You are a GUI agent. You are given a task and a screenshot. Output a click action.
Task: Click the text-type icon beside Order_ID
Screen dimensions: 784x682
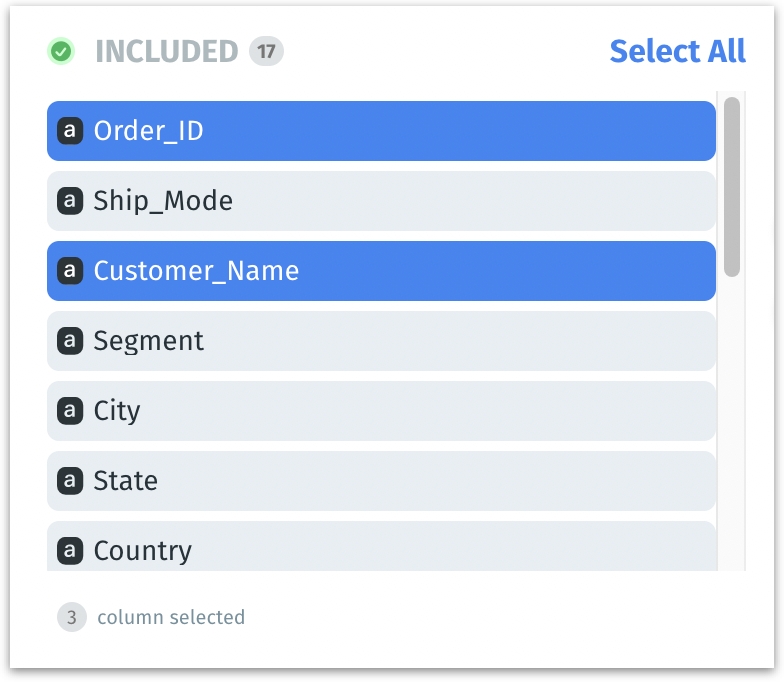[69, 131]
